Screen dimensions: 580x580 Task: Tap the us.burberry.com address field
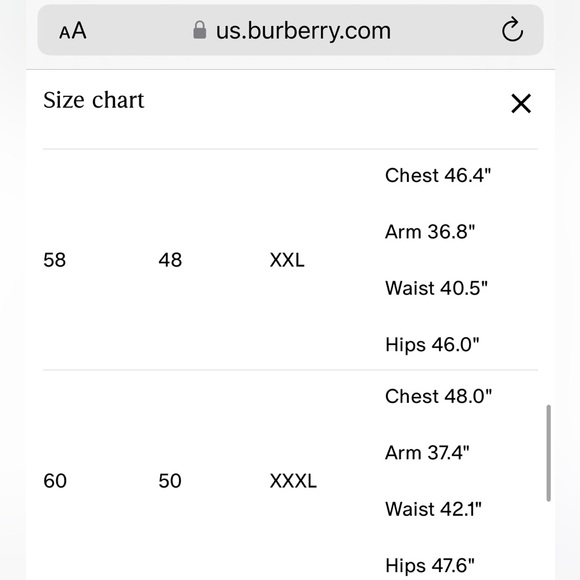(x=290, y=30)
